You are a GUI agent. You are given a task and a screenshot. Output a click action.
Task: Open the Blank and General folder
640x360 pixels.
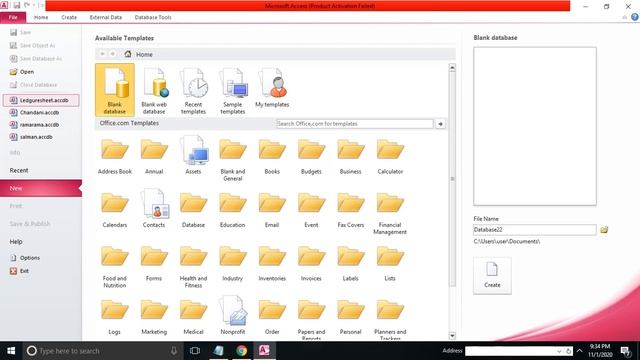click(233, 160)
